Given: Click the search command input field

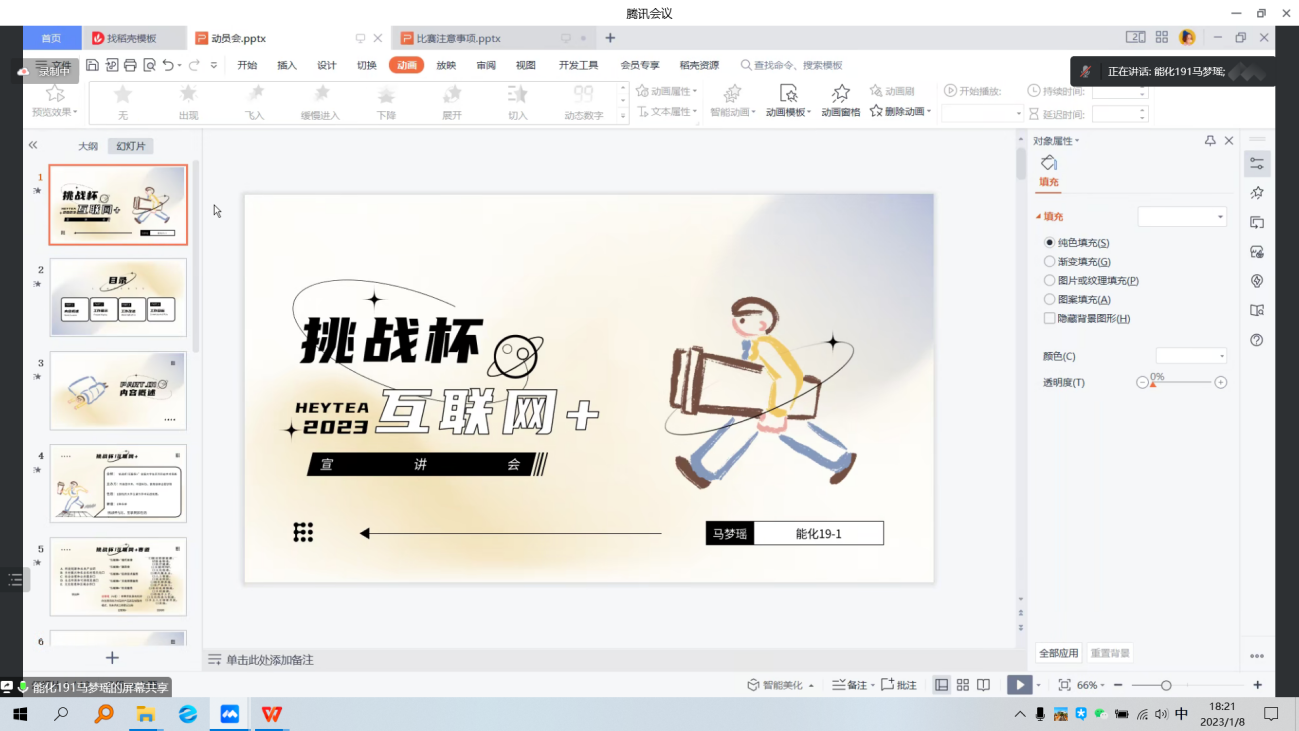Looking at the screenshot, I should coord(798,65).
